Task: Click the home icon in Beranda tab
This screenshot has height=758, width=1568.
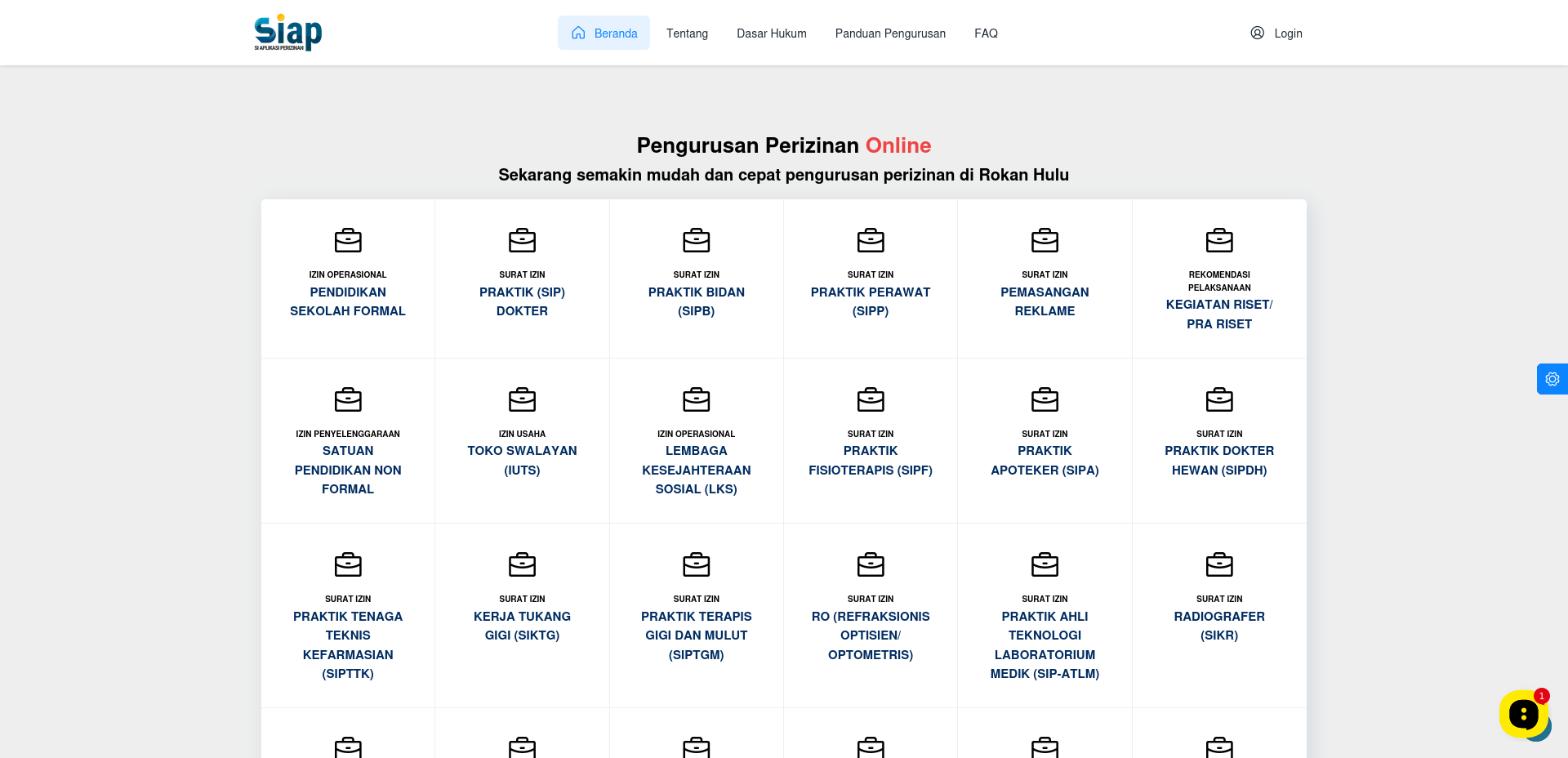Action: 578,33
